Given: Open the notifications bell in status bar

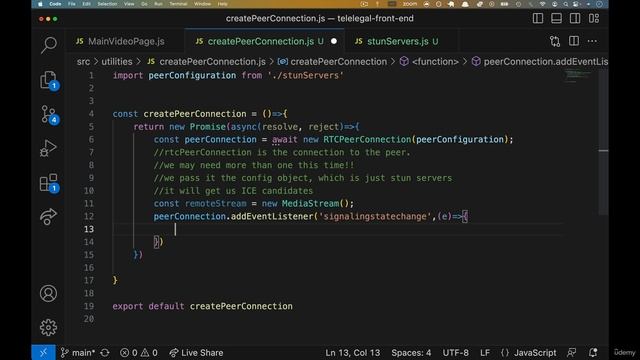Looking at the screenshot, I should [x=593, y=353].
